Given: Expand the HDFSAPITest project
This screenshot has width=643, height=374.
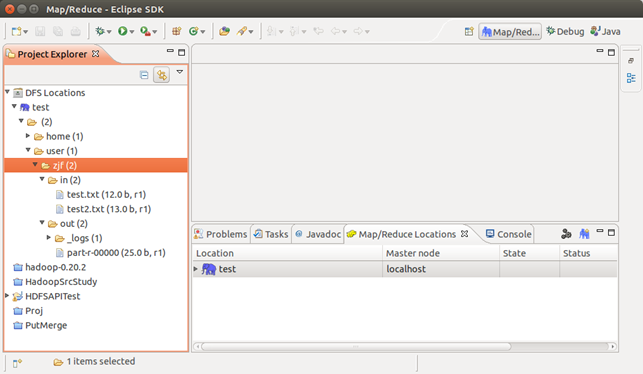Looking at the screenshot, I should (x=7, y=295).
